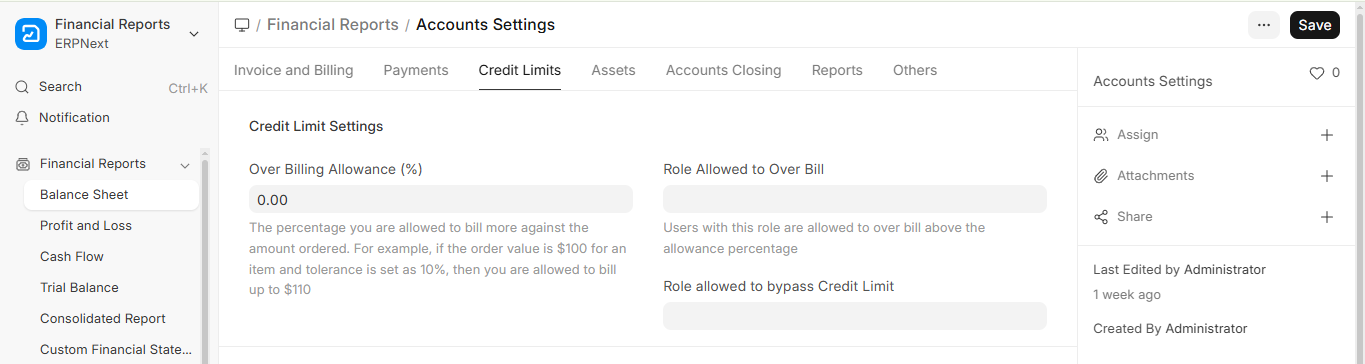Image resolution: width=1365 pixels, height=364 pixels.
Task: Like the document with heart icon
Action: (x=1317, y=73)
